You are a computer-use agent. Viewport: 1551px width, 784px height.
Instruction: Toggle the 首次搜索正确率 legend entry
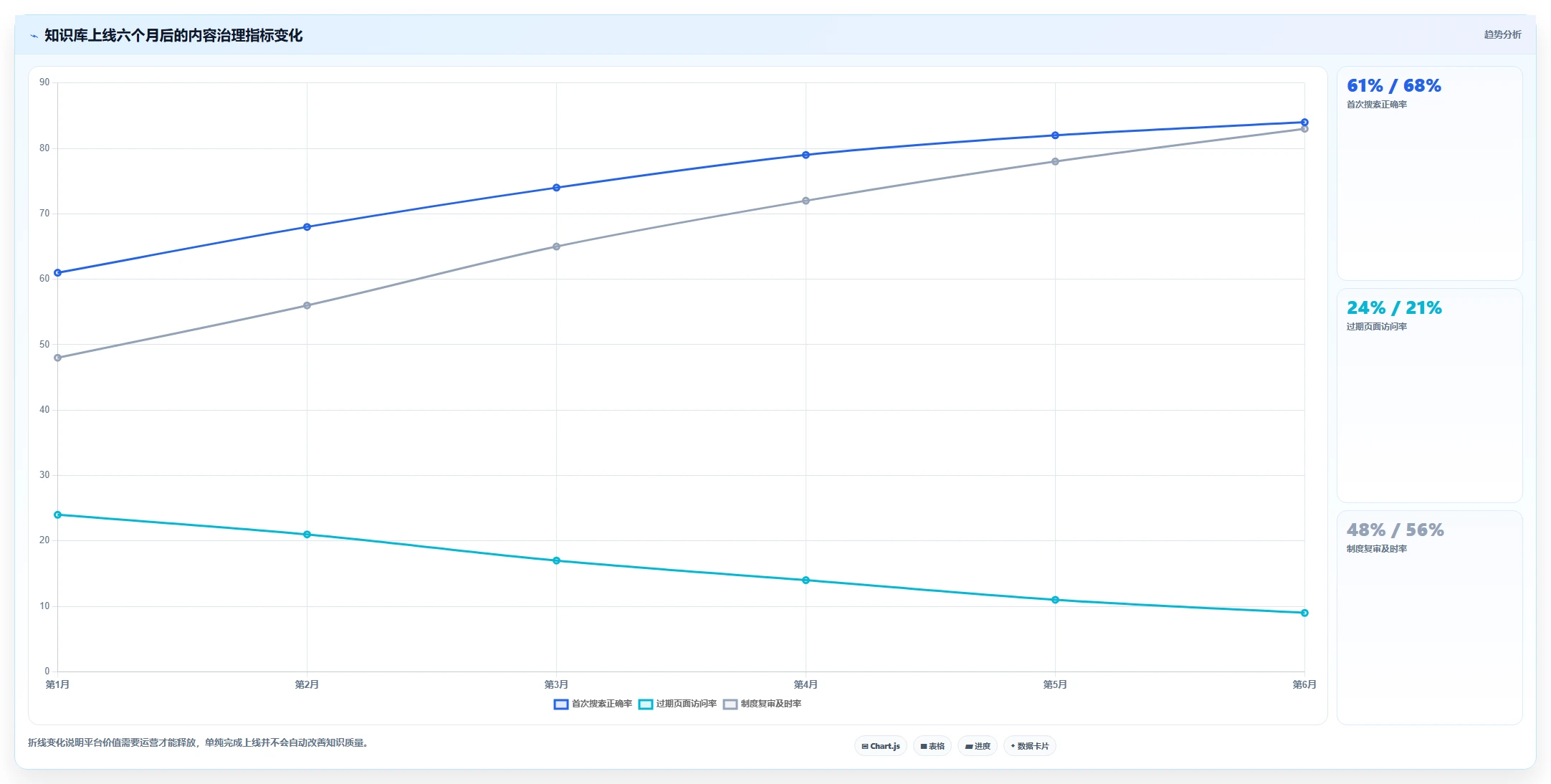tap(593, 704)
